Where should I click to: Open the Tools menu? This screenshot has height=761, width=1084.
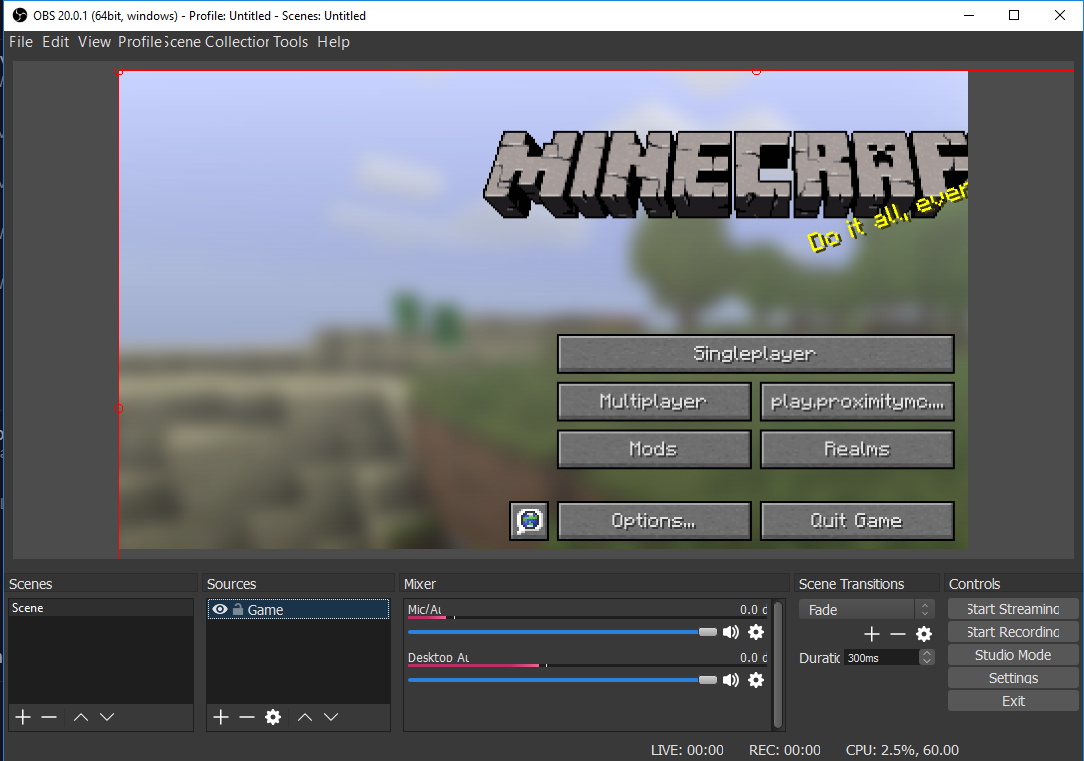(x=290, y=42)
